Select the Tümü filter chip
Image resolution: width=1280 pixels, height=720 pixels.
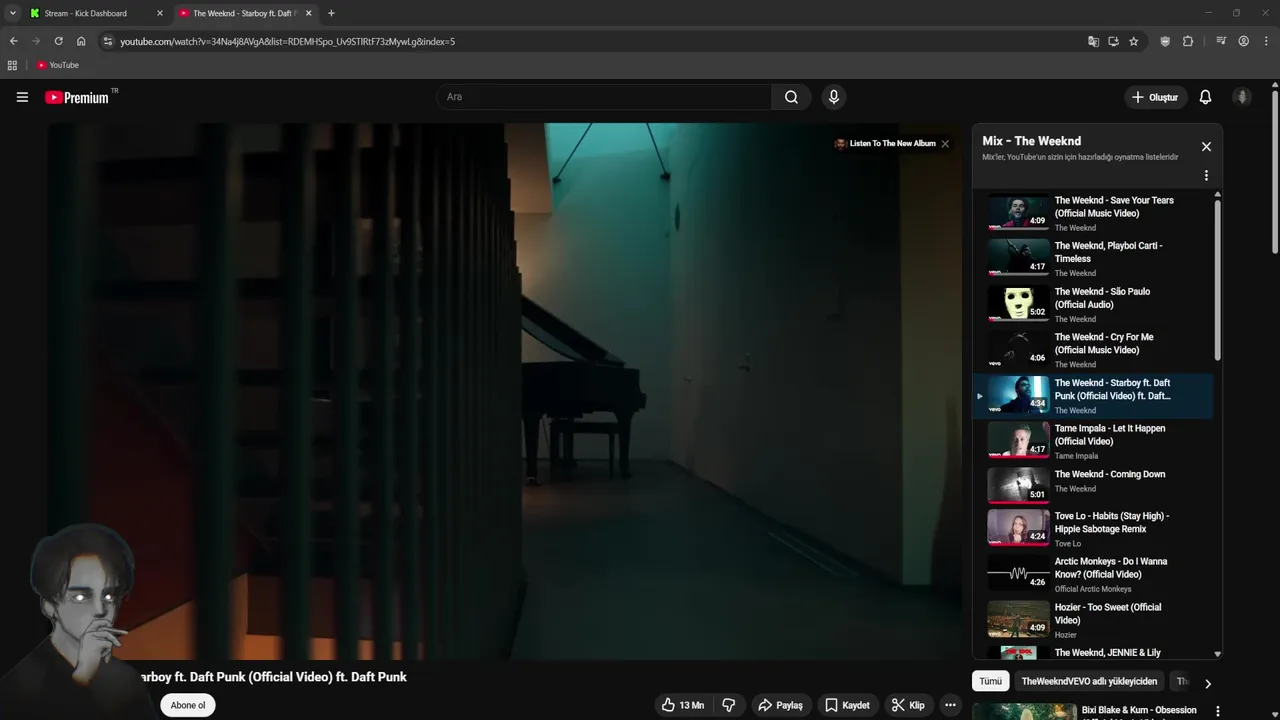point(990,681)
